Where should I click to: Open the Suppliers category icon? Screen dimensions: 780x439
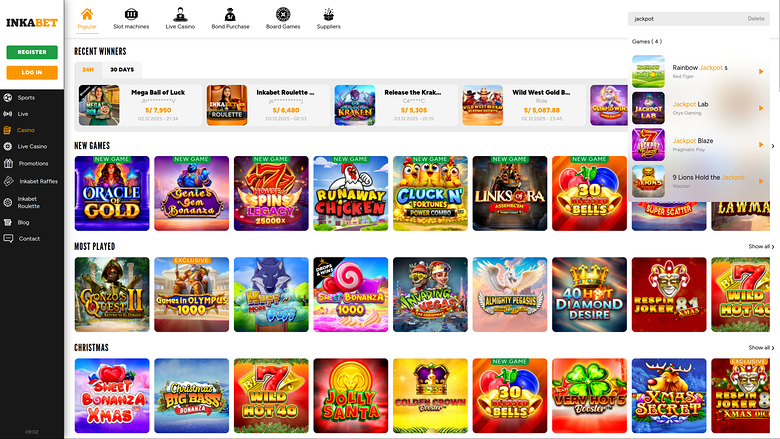[x=328, y=14]
